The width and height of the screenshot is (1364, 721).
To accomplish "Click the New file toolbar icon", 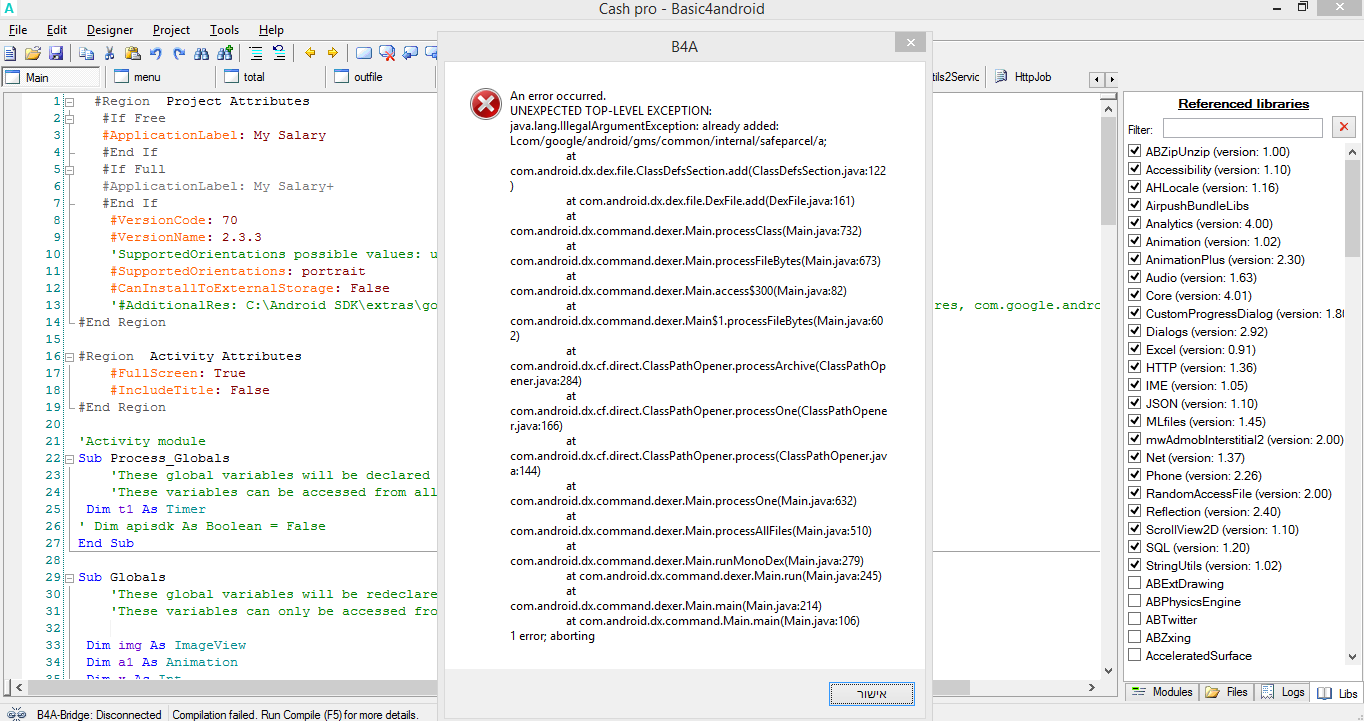I will click(x=11, y=53).
